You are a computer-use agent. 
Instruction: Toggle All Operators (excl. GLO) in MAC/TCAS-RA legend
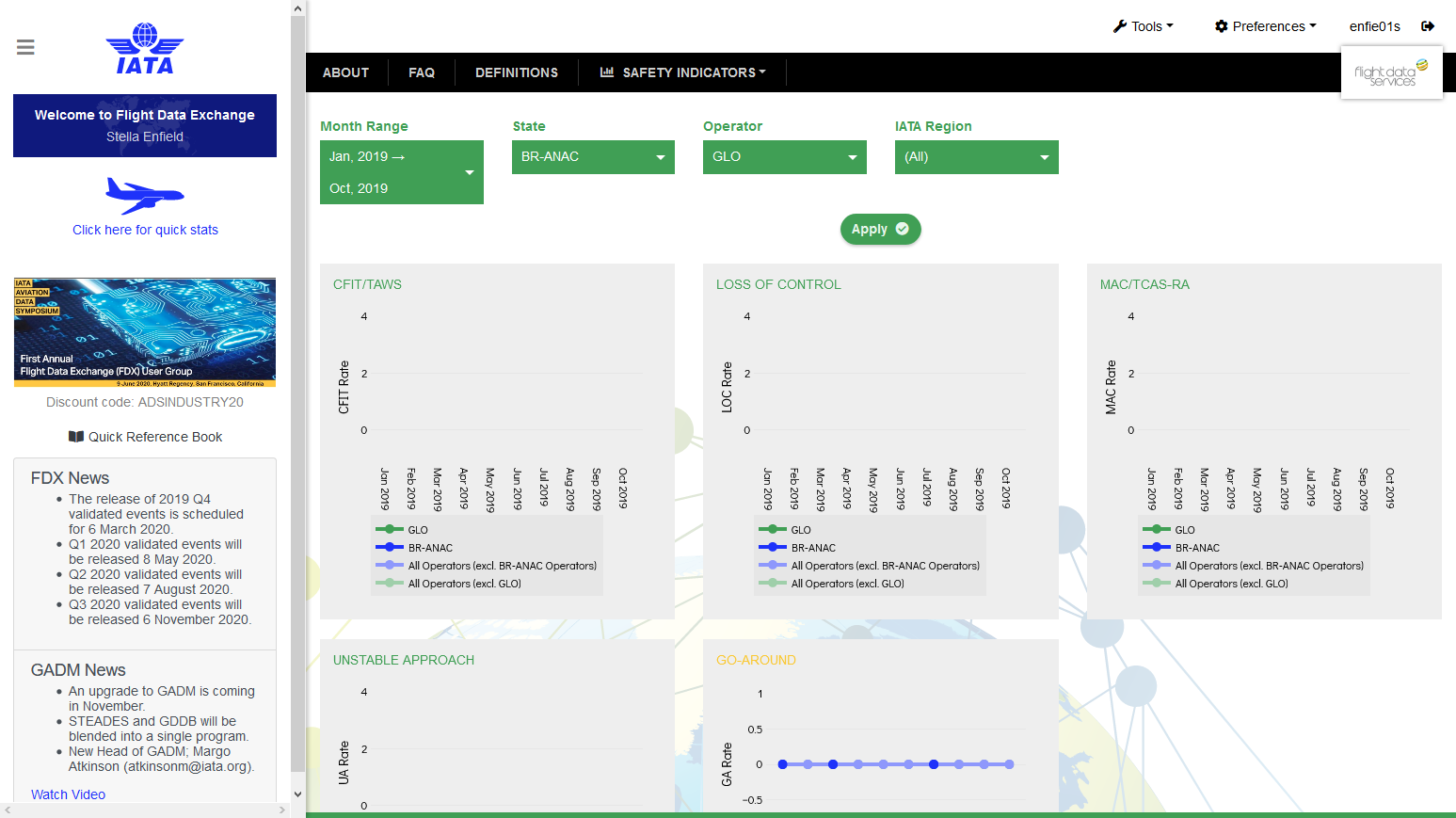(x=1215, y=584)
